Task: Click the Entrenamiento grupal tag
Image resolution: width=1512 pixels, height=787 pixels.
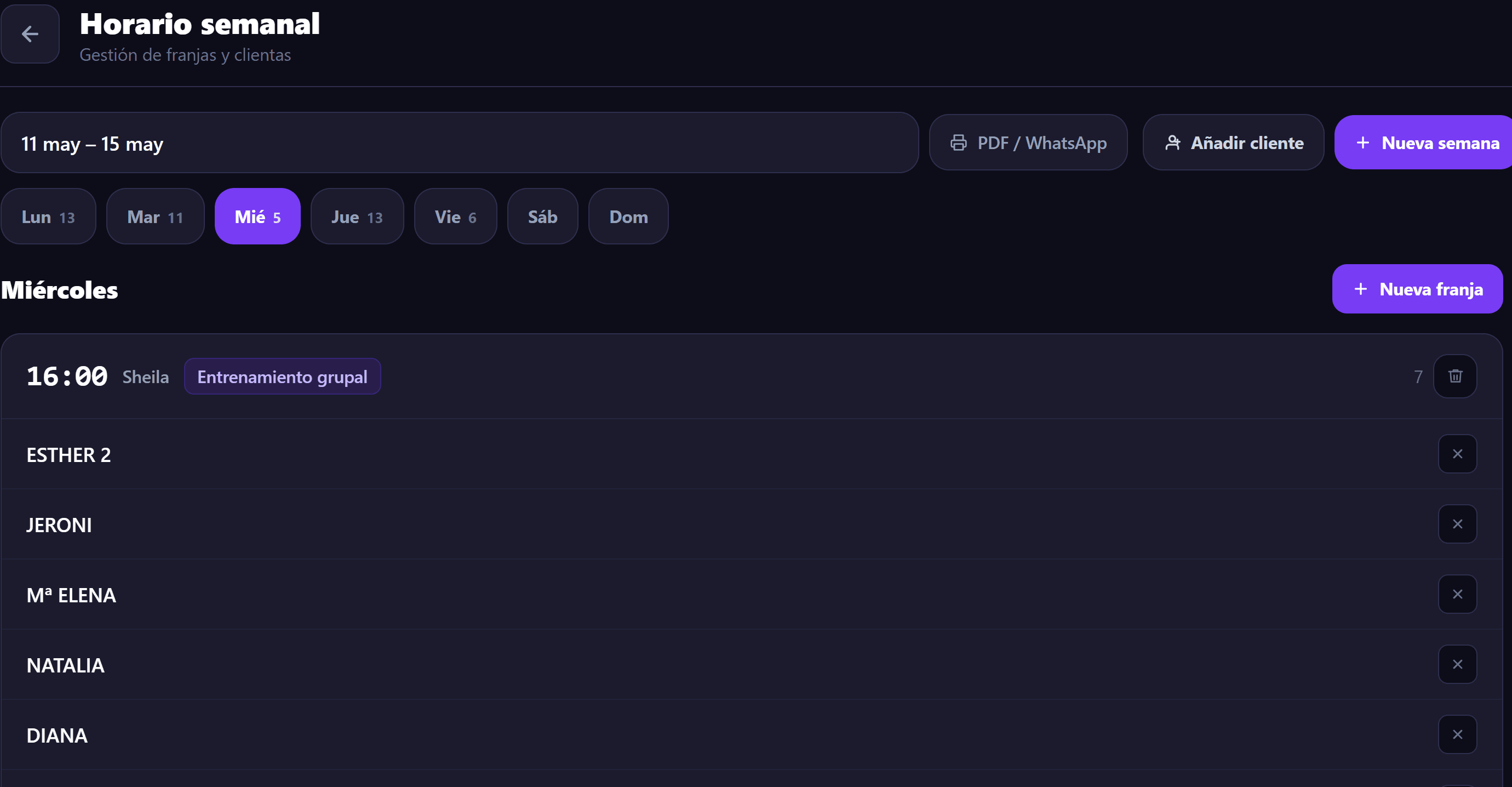Action: tap(282, 377)
